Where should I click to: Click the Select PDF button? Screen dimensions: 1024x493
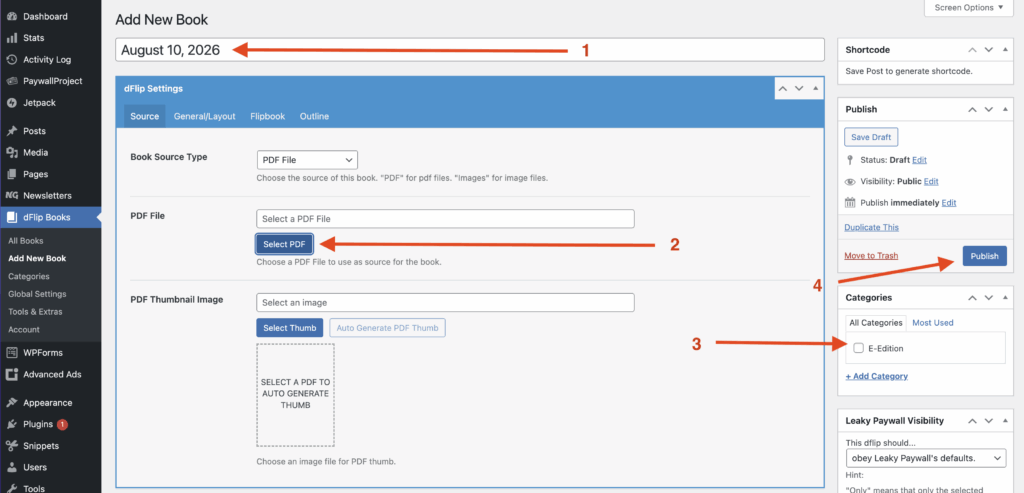[285, 244]
